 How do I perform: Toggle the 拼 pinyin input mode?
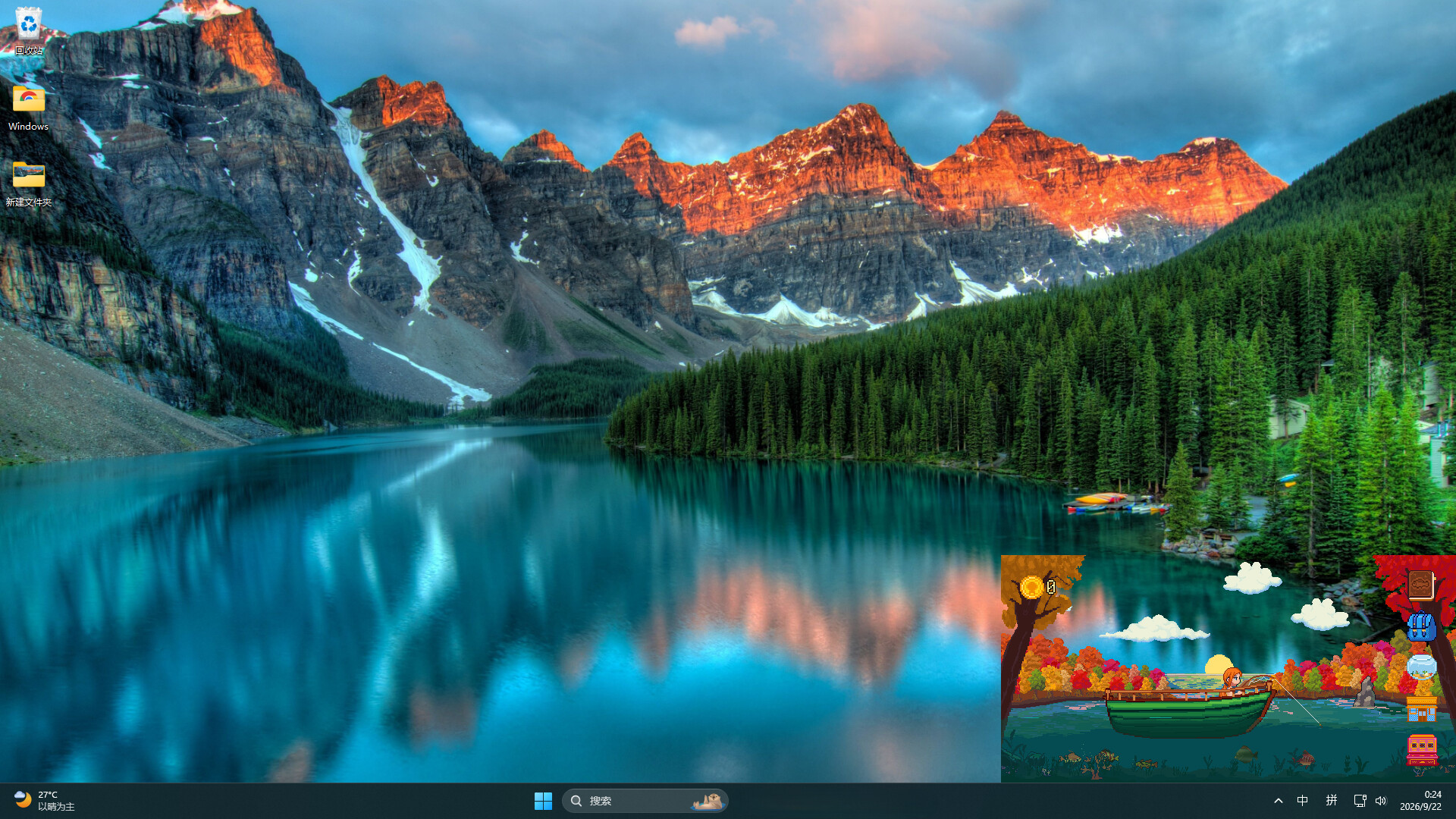pyautogui.click(x=1332, y=801)
